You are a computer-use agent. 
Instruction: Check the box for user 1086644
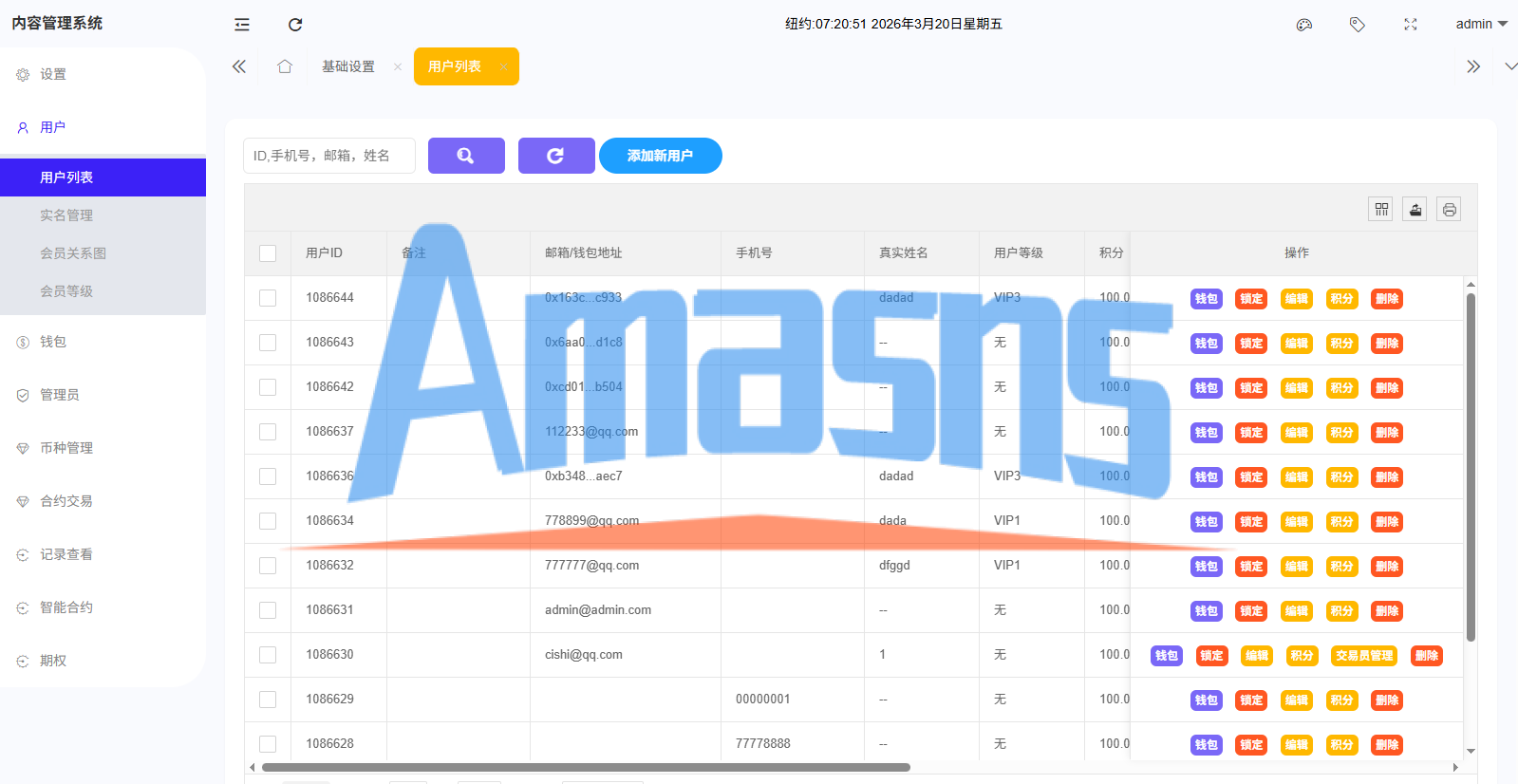coord(268,298)
